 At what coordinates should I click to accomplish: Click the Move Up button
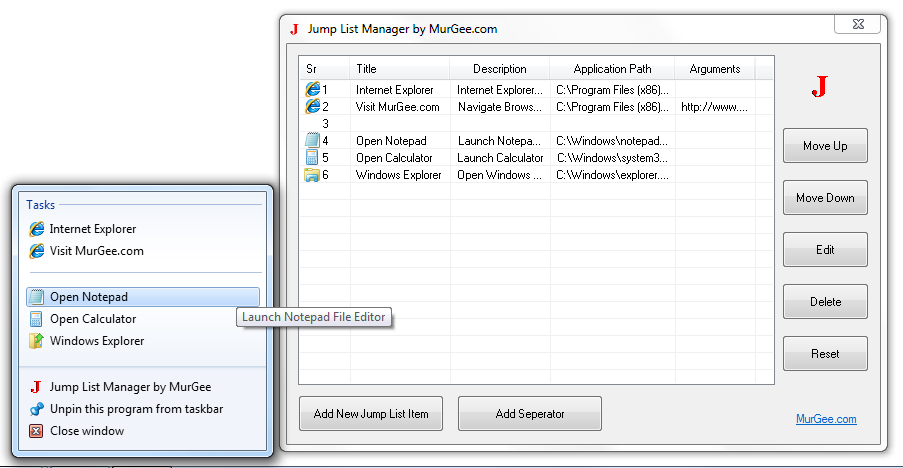coord(825,146)
